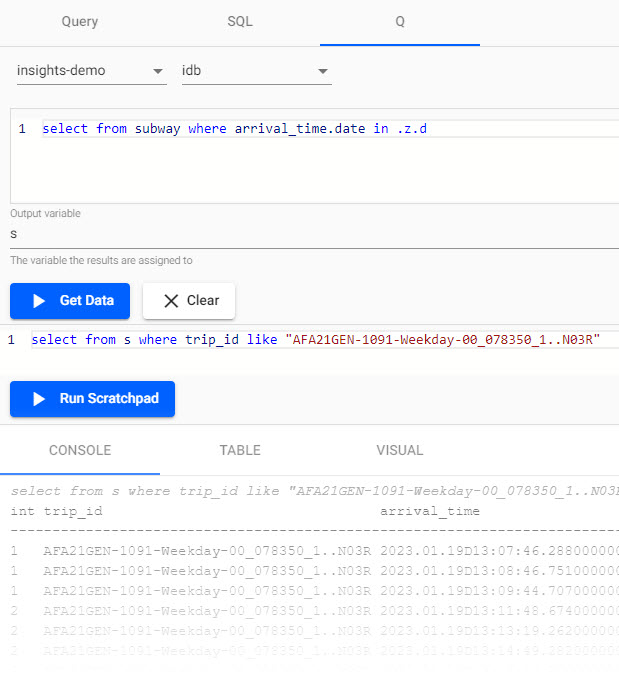This screenshot has width=619, height=673.
Task: Select the Q tab
Action: pos(400,21)
